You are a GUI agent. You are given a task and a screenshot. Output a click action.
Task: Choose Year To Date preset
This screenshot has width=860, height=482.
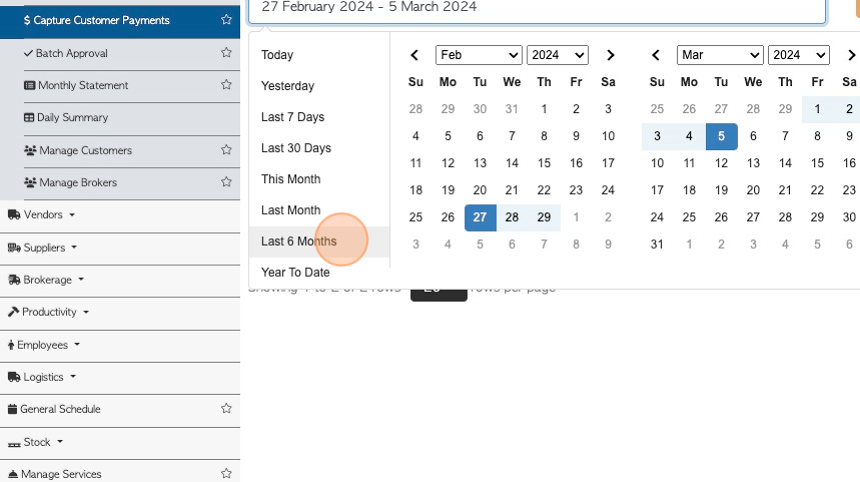coord(319,273)
